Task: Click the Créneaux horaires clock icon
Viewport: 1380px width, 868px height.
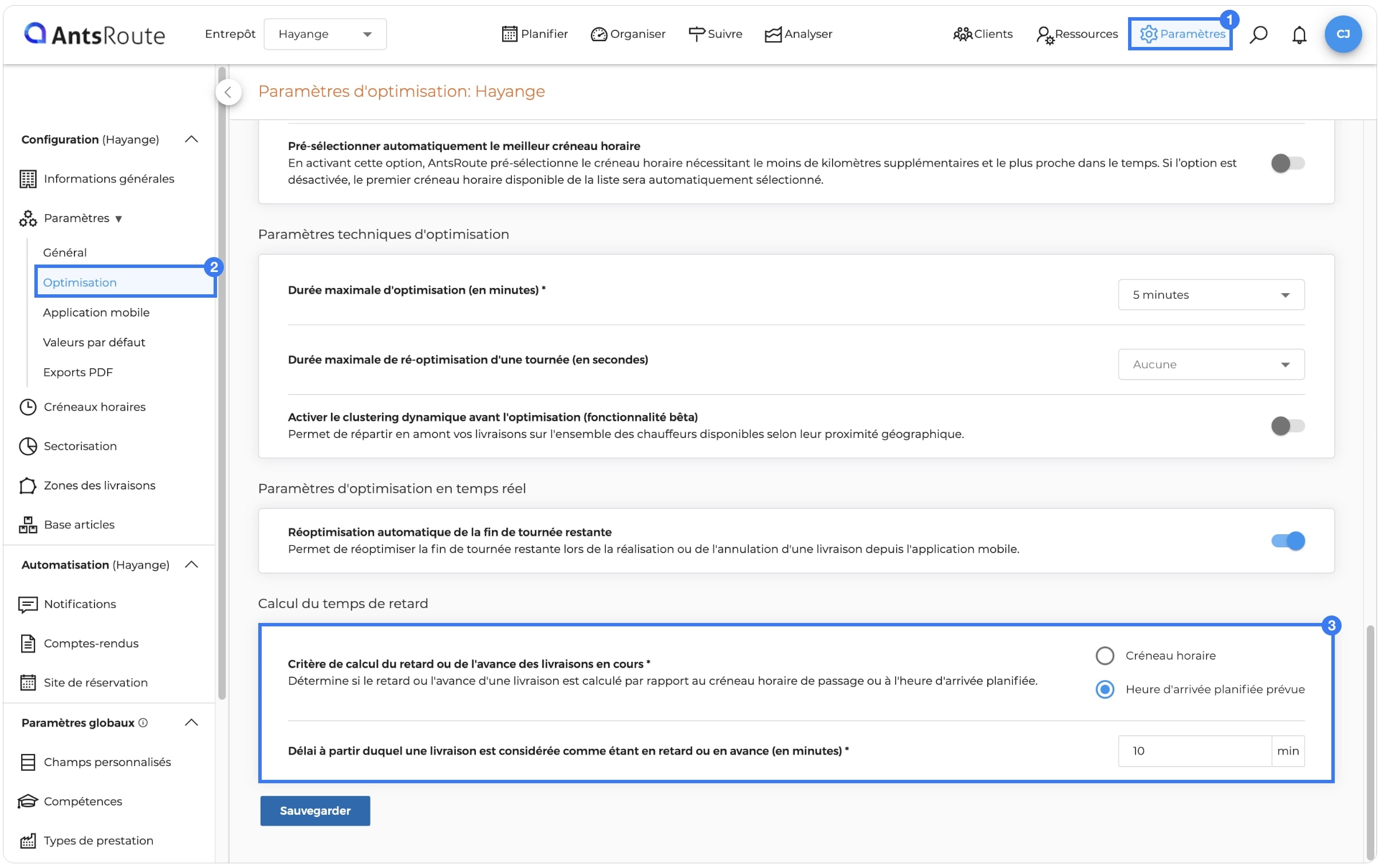Action: click(x=27, y=407)
